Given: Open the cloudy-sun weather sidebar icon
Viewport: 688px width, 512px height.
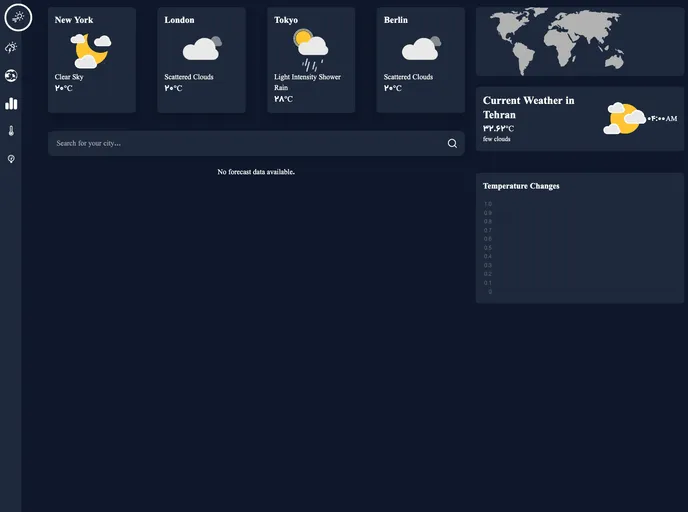Looking at the screenshot, I should (x=11, y=47).
